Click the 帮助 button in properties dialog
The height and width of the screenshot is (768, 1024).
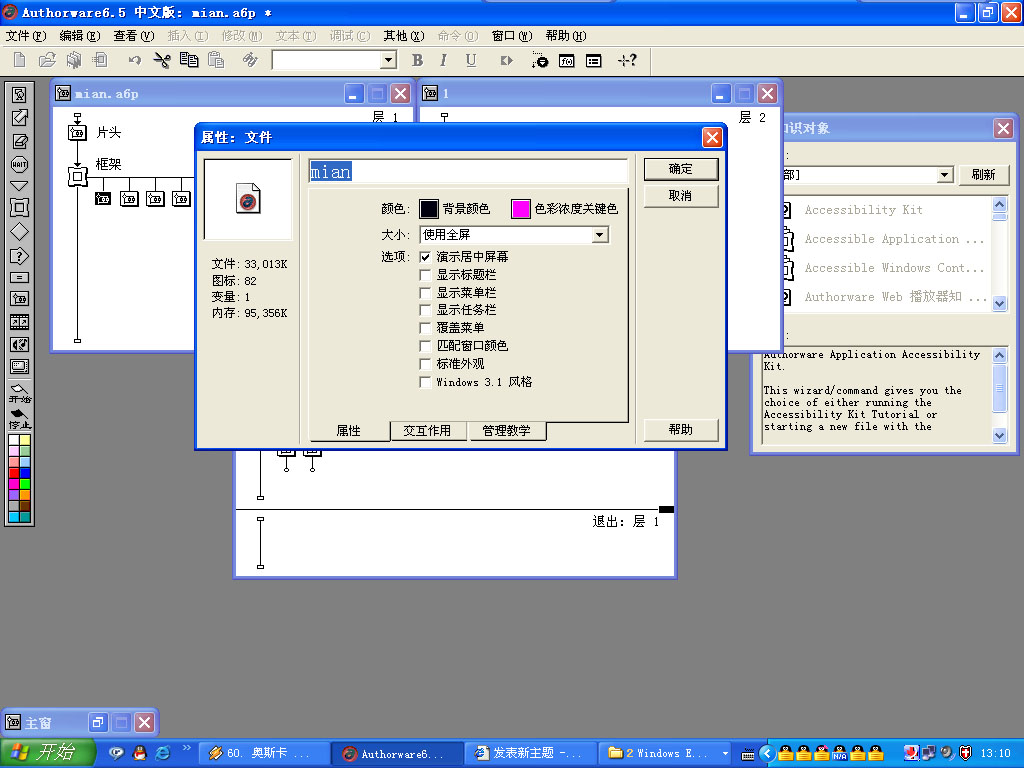(680, 430)
